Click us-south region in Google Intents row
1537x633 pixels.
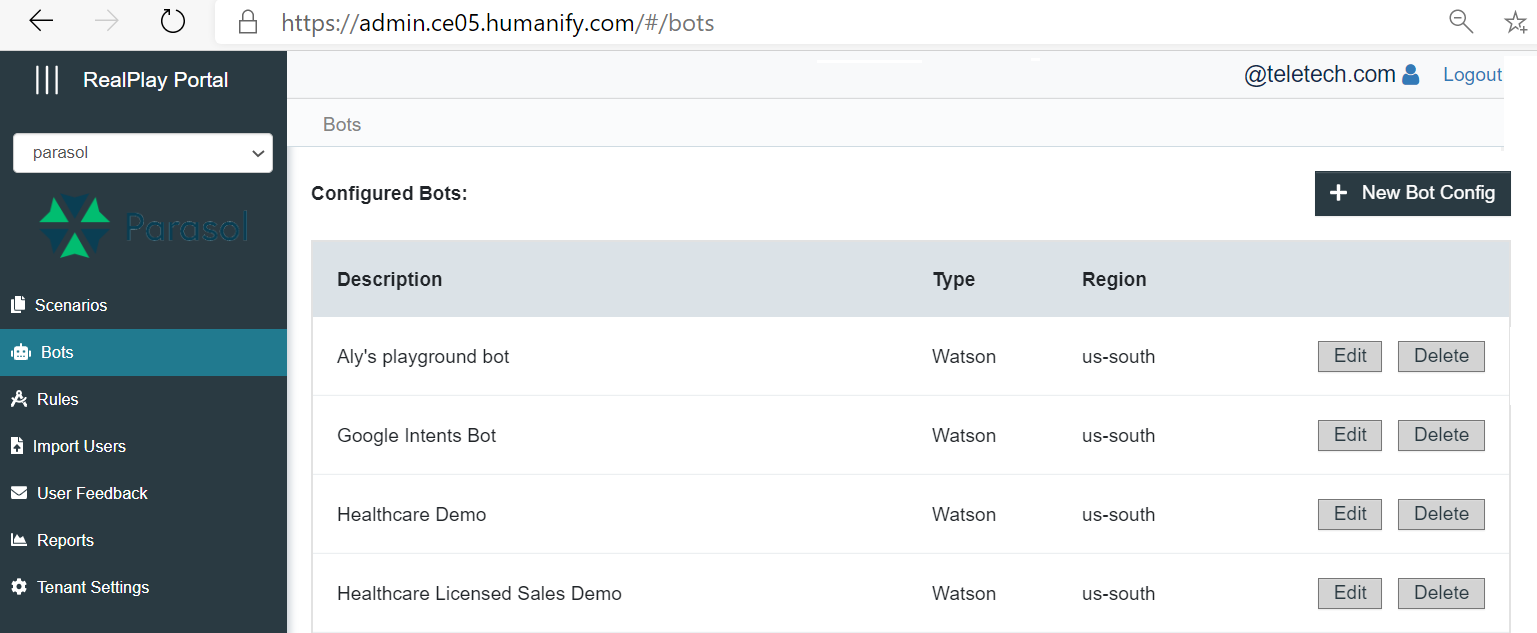[x=1119, y=436]
